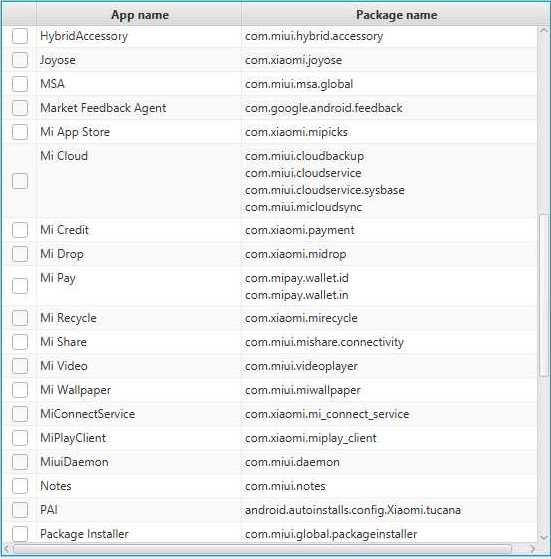Select the Market Feedback Agent row text
The width and height of the screenshot is (551, 559).
pos(103,108)
